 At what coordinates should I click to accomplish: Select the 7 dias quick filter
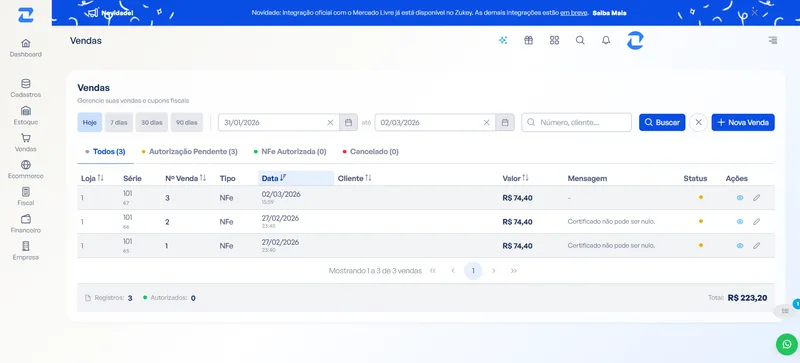pyautogui.click(x=119, y=123)
